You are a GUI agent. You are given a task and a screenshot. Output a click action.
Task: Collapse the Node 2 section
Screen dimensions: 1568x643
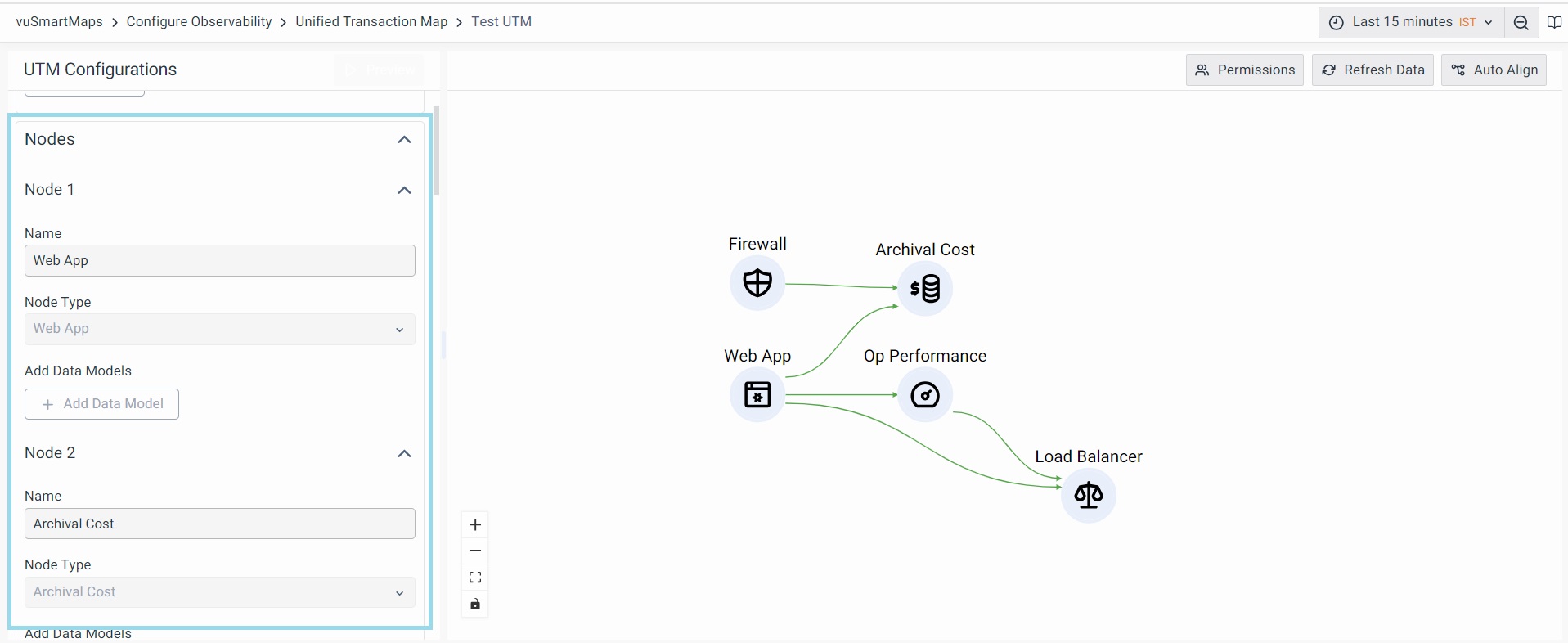coord(404,454)
